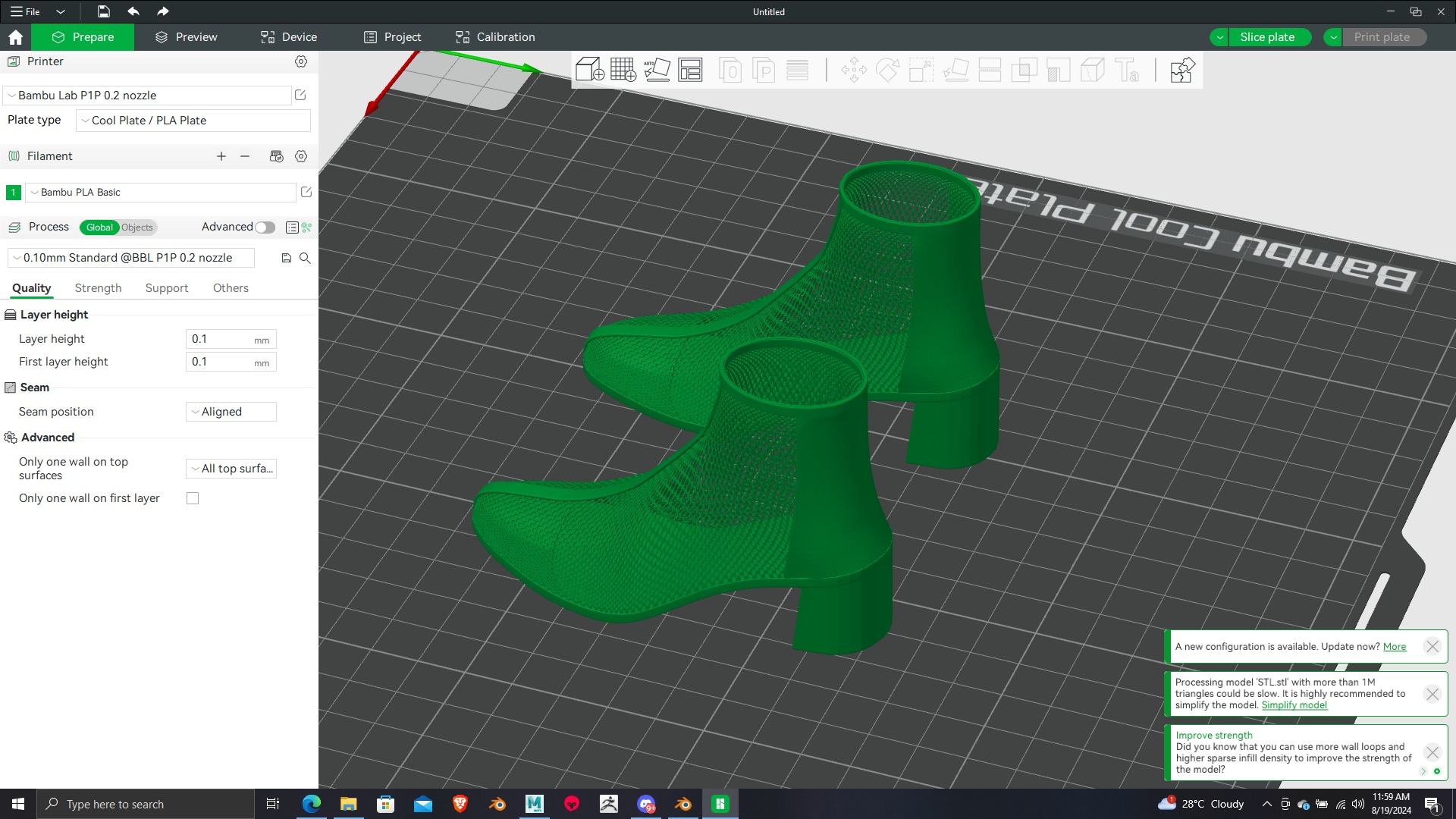The width and height of the screenshot is (1456, 819).
Task: Switch process scope to Global
Action: tap(99, 227)
